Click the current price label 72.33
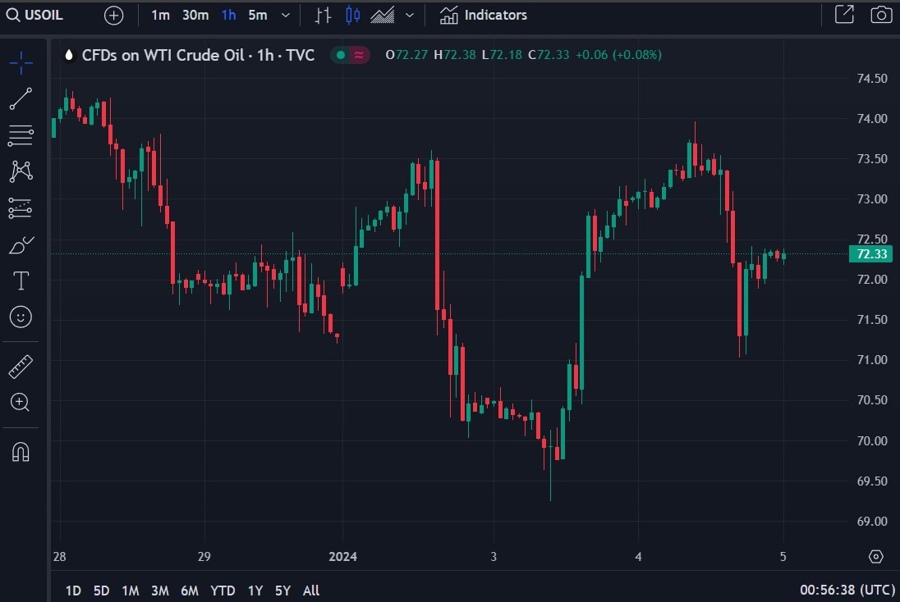 [870, 254]
